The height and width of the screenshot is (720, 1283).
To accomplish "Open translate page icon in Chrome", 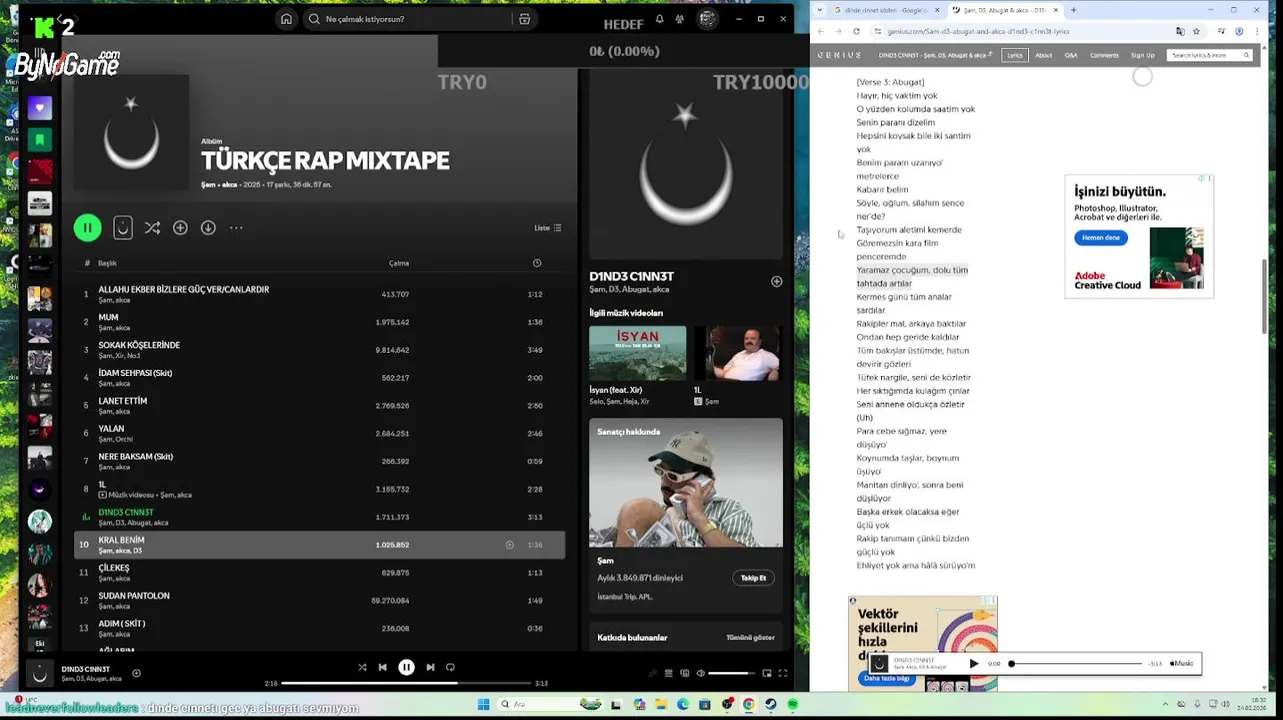I will tap(1180, 31).
